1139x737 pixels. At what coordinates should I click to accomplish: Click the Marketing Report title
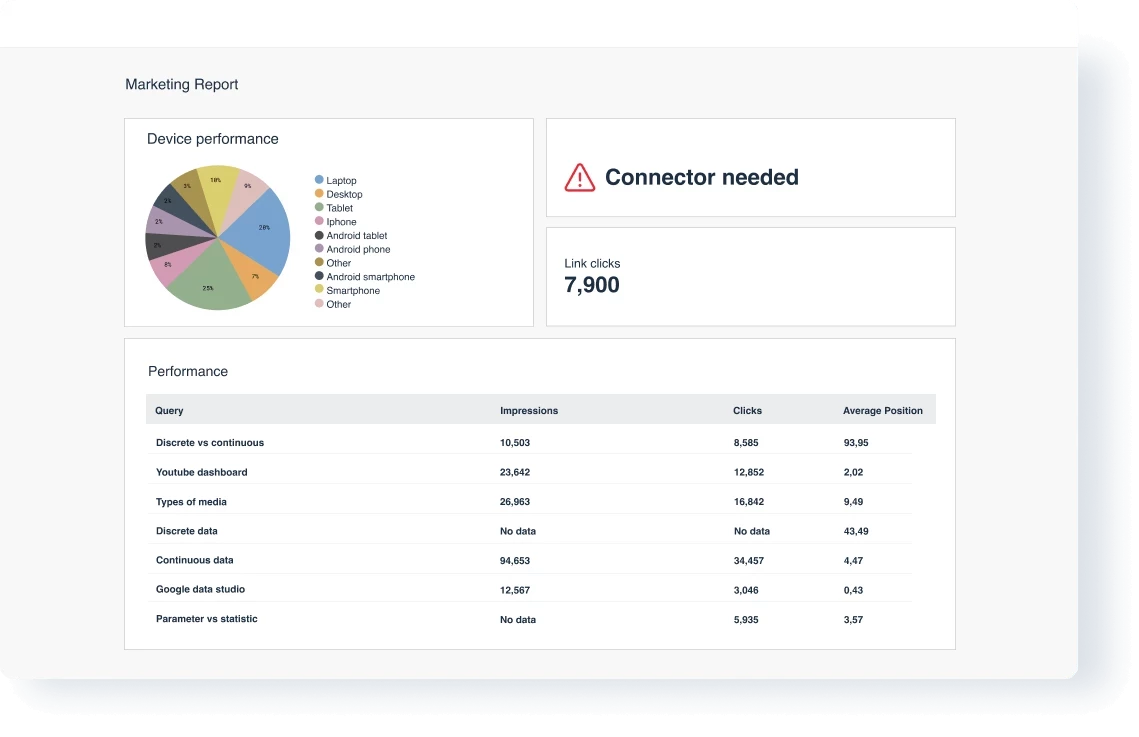pyautogui.click(x=182, y=85)
